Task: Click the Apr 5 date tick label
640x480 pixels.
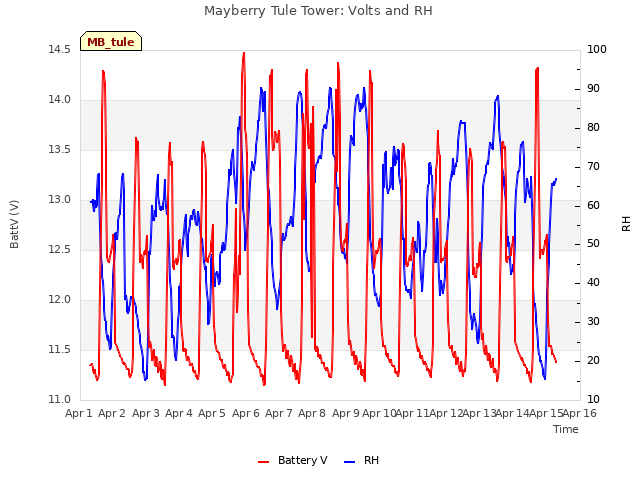Action: coord(212,413)
